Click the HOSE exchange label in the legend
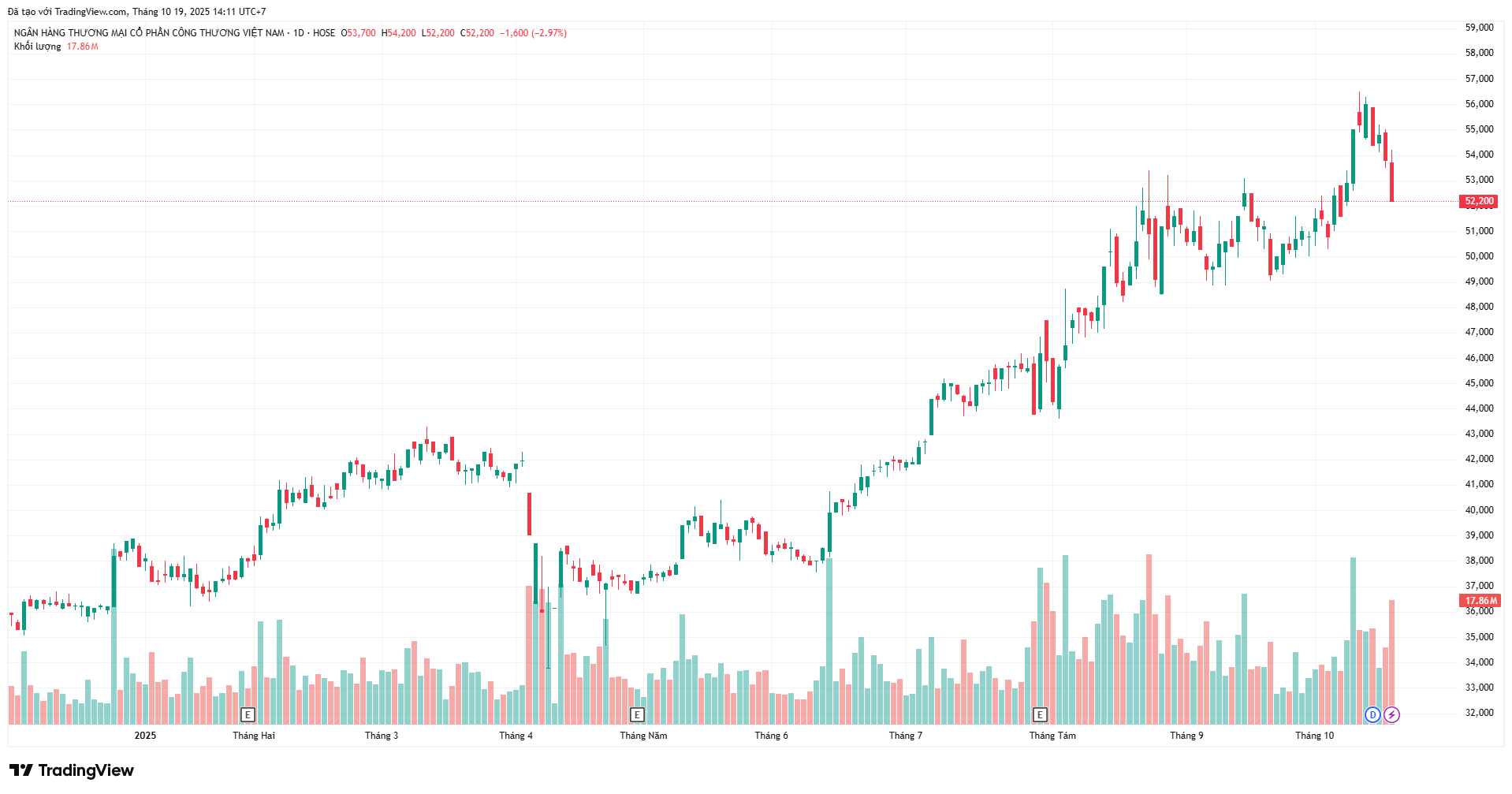Viewport: 1512px width, 794px height. 324,33
